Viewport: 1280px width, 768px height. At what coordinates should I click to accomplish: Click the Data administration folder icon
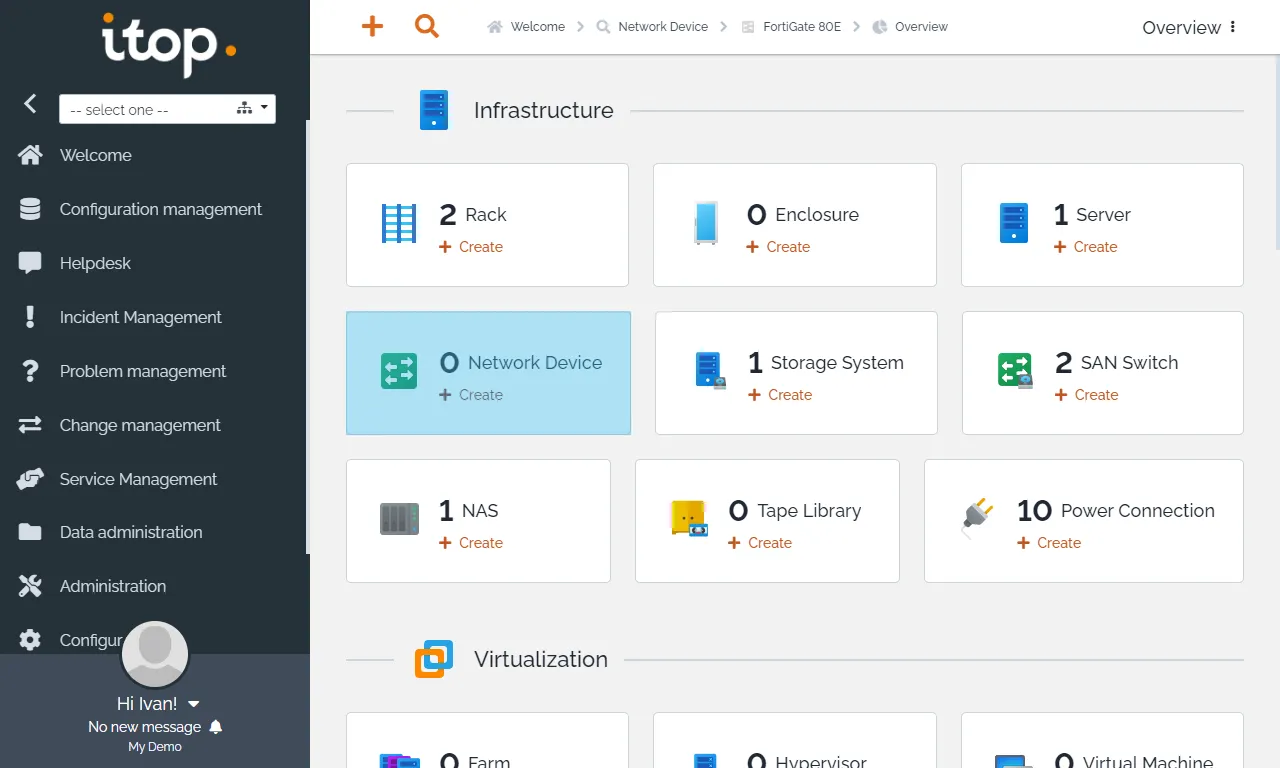coord(30,532)
